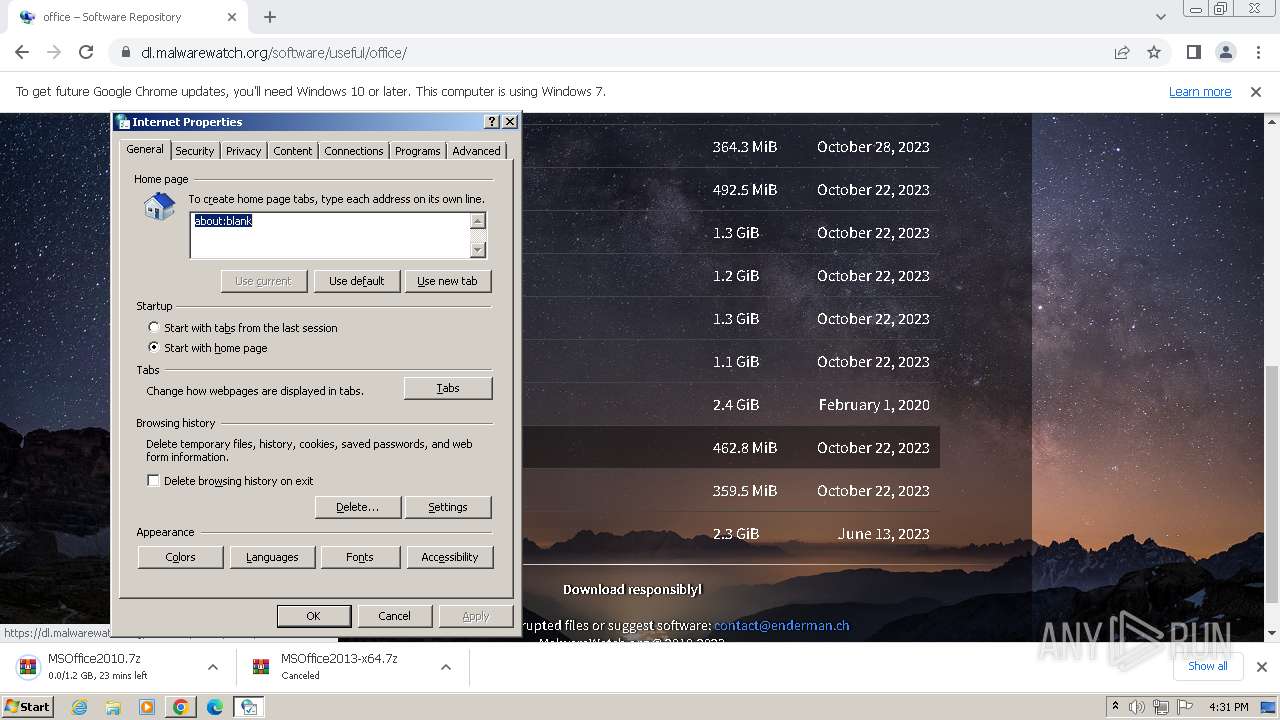Open the Windows Start menu
Screen dimensions: 1280x720
27,706
